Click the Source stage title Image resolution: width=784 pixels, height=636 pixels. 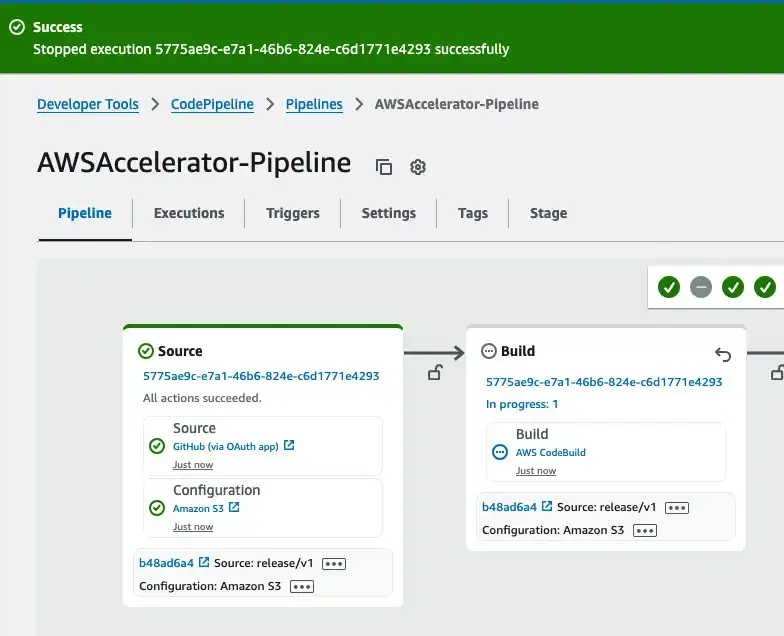click(x=180, y=351)
